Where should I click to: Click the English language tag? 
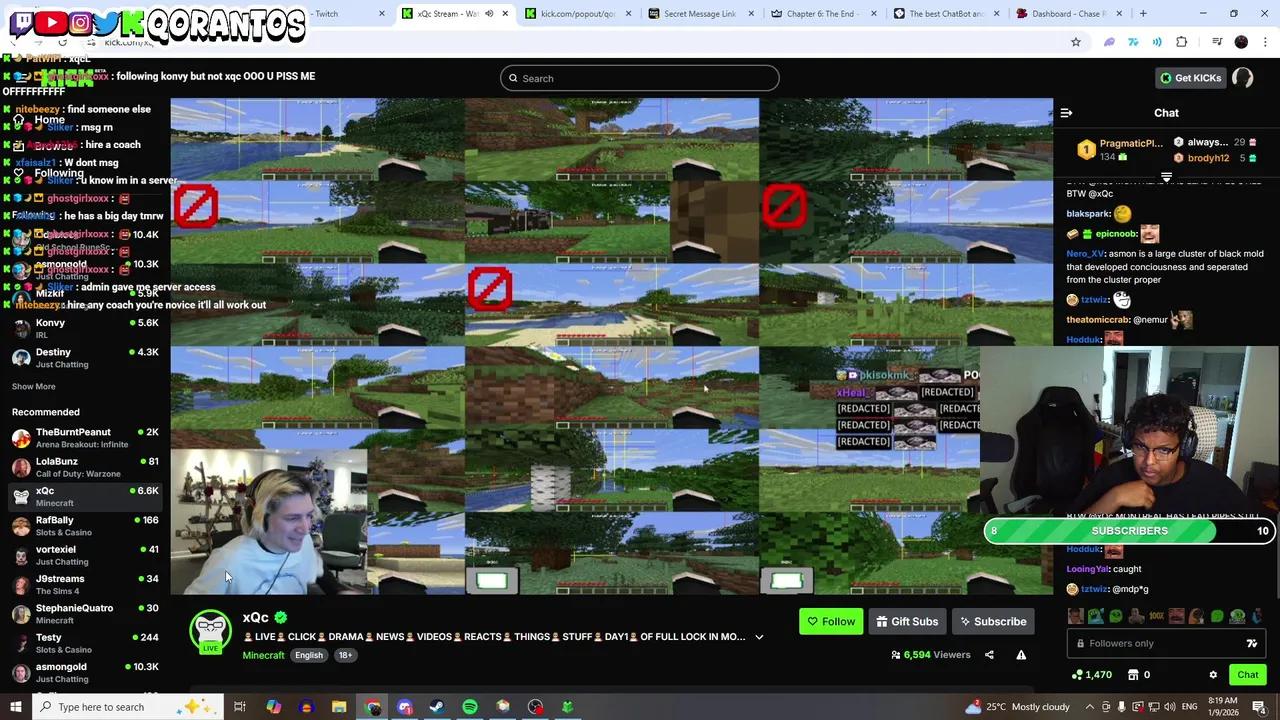pos(308,656)
